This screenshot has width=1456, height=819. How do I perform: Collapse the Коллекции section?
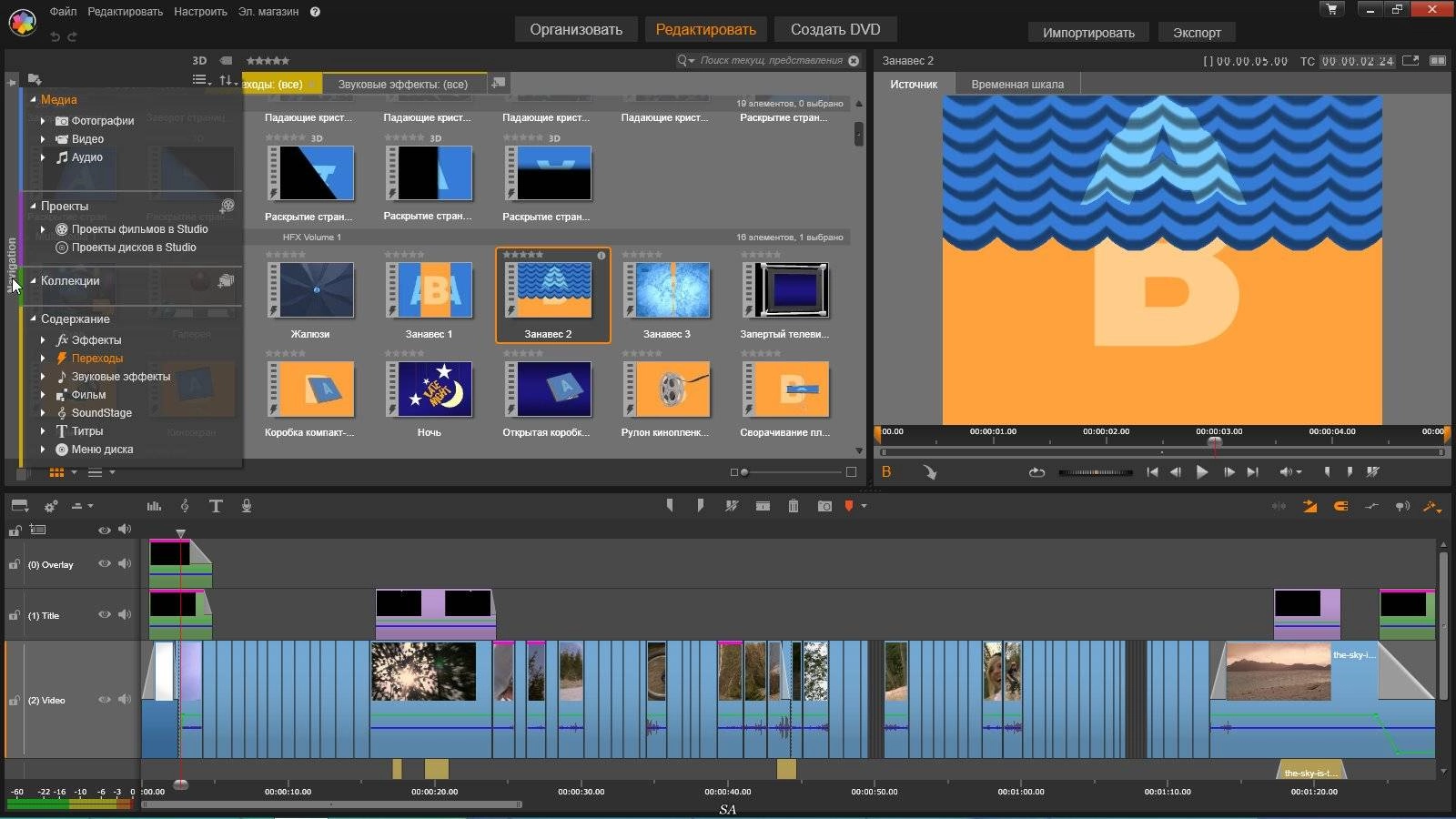[x=33, y=280]
